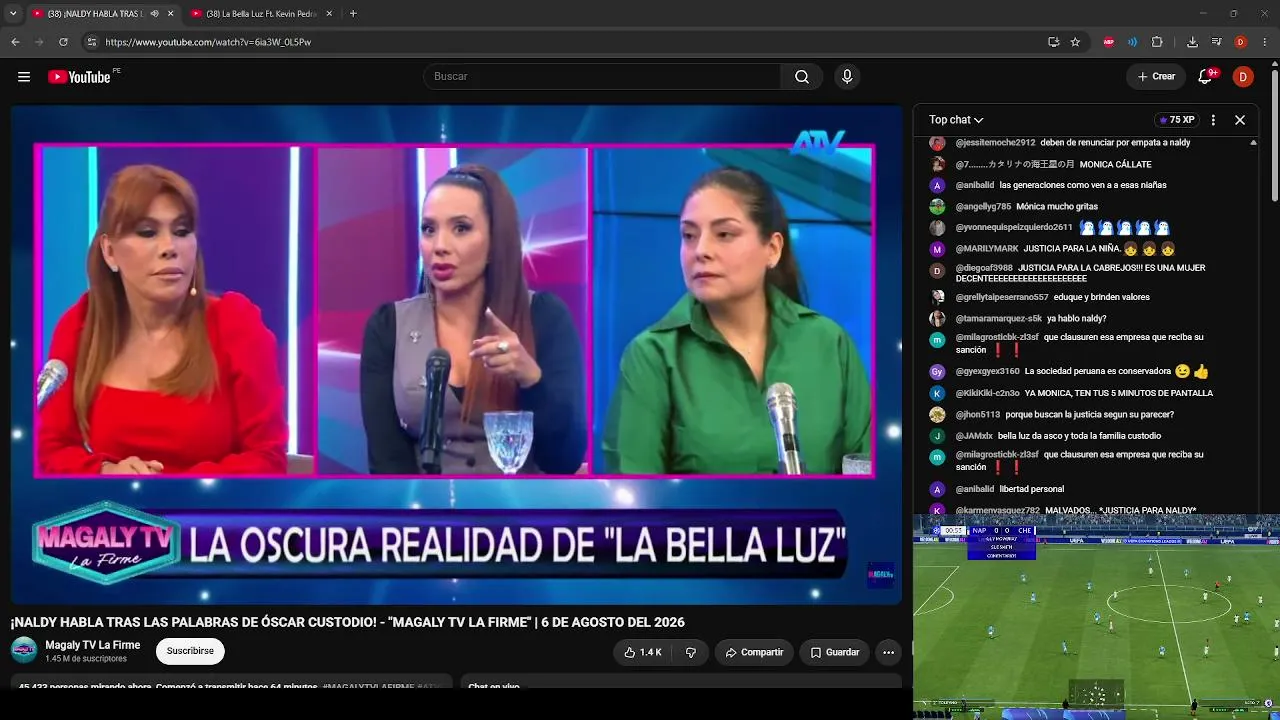Click chat message 'ya hablo naldy?'

click(x=1076, y=319)
